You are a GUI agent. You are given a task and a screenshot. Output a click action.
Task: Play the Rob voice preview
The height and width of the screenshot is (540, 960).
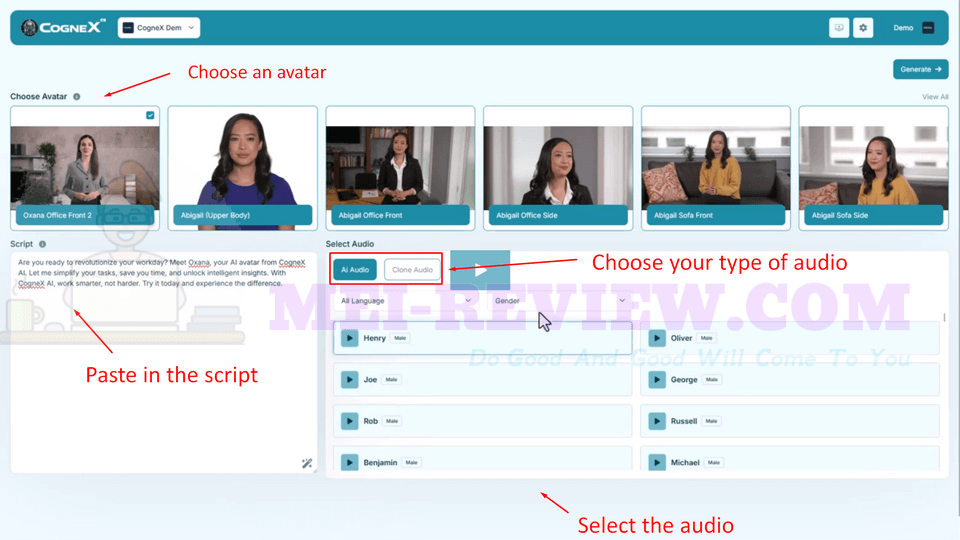[x=350, y=421]
